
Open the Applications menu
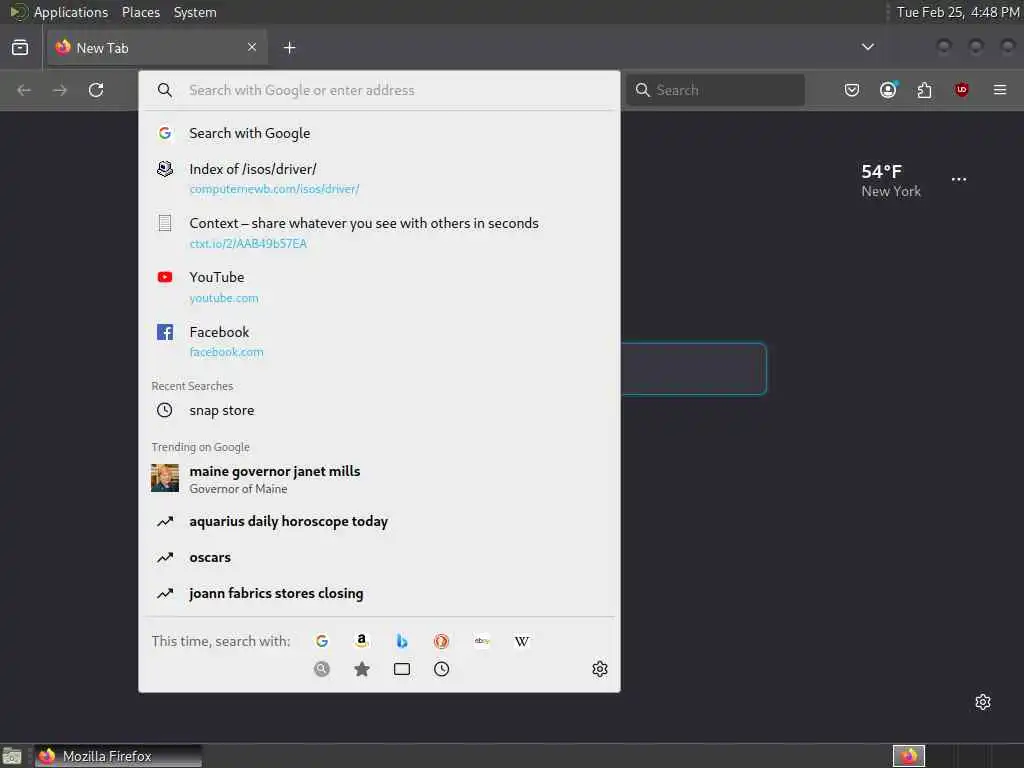[x=71, y=12]
